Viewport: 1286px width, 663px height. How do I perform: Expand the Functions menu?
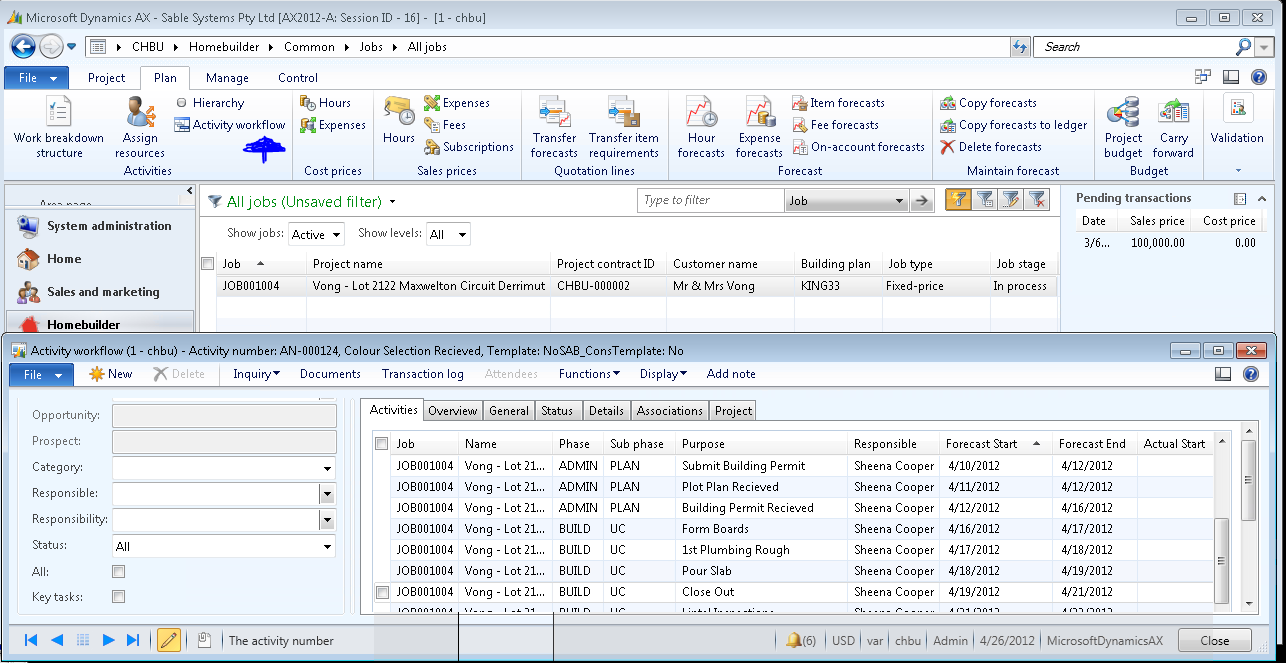589,374
